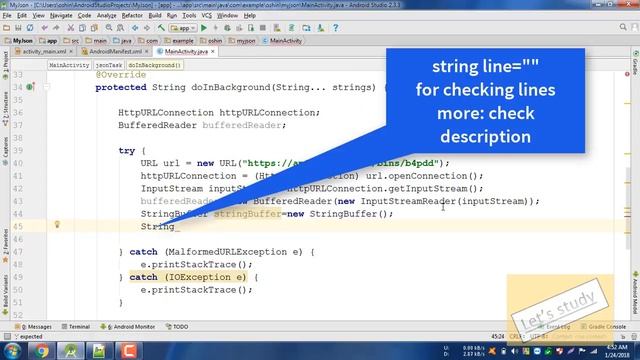Click the override gutter icon on line 34
Viewport: 640px width, 360px height.
(30, 87)
